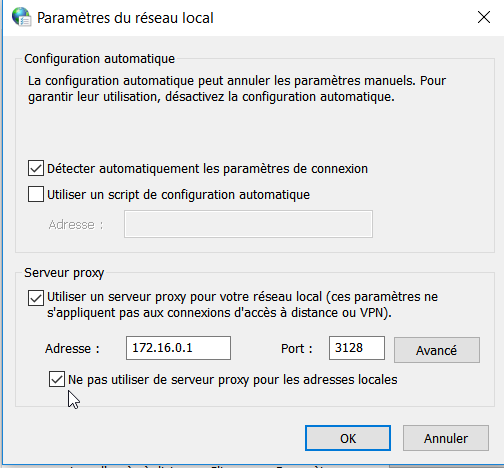
Task: Cancel changes with the Annuler button
Action: pyautogui.click(x=446, y=438)
